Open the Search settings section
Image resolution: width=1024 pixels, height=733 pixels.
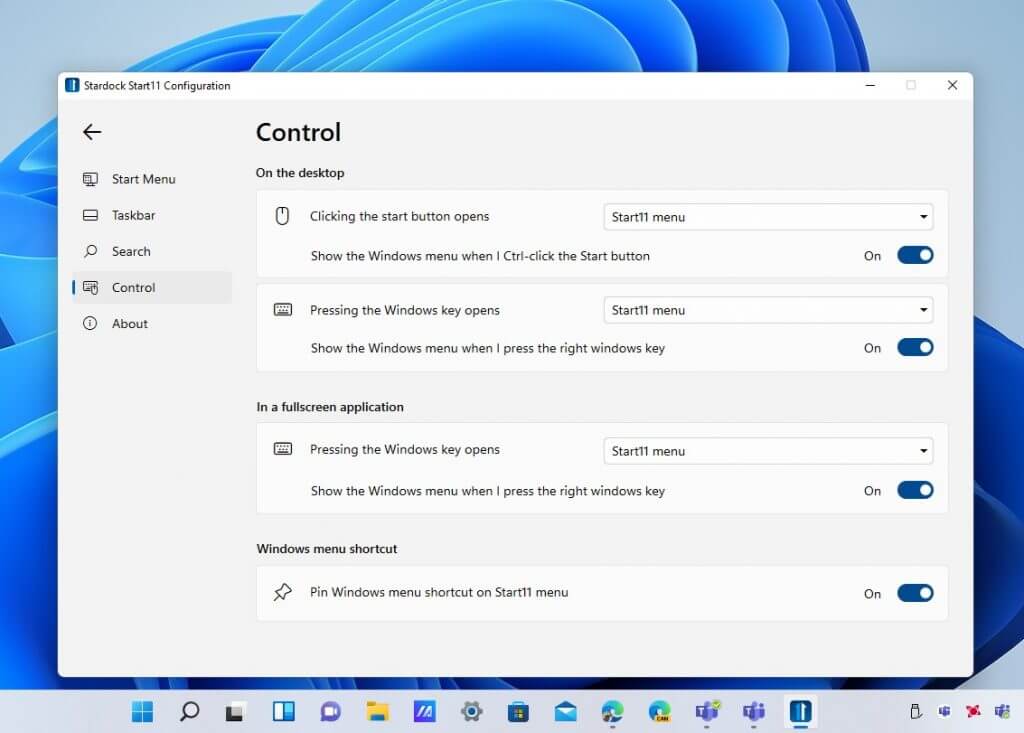click(152, 252)
